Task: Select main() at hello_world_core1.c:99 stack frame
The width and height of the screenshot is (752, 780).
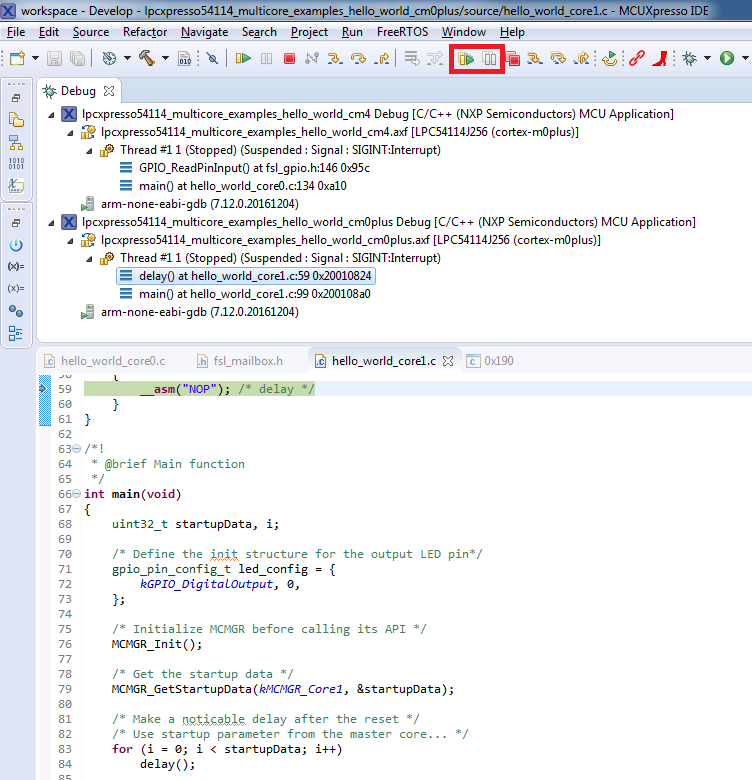Action: pos(254,294)
